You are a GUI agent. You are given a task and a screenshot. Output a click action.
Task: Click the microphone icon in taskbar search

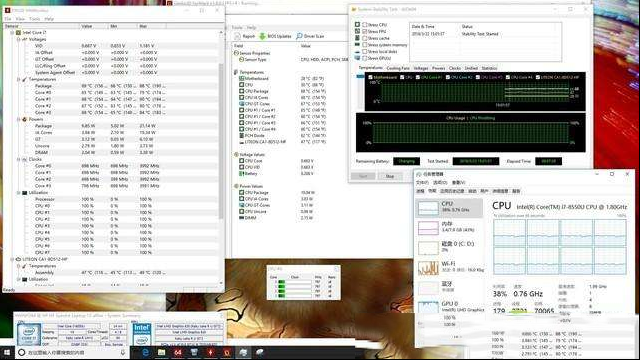(122, 352)
